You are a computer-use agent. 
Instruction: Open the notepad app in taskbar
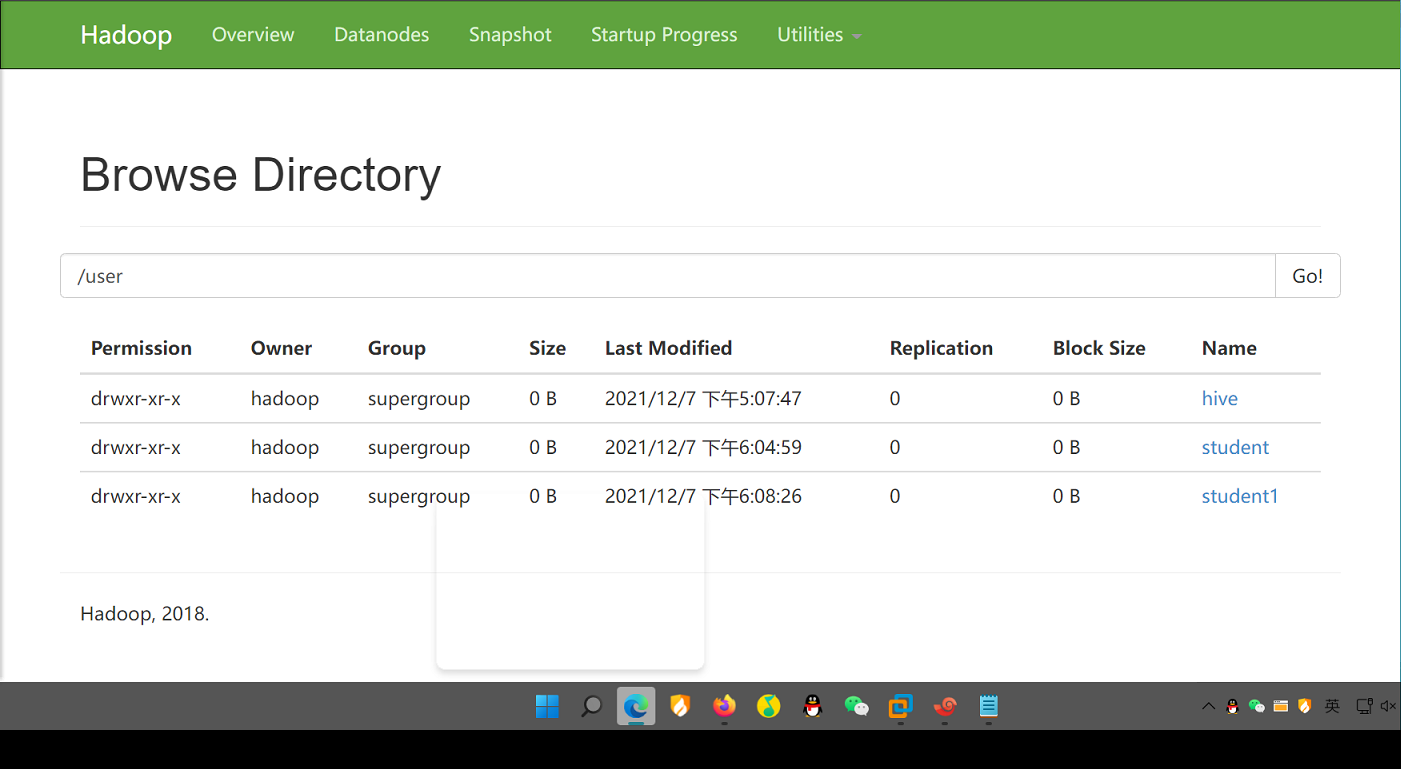tap(989, 707)
